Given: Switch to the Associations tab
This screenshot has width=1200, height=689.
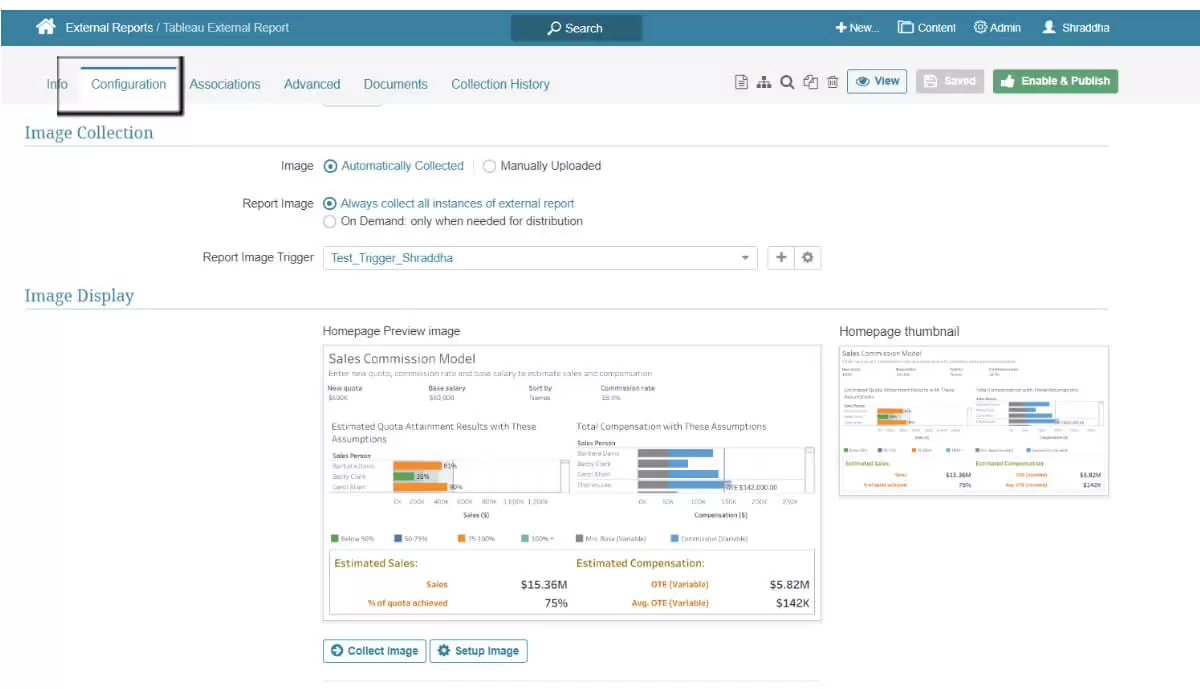Looking at the screenshot, I should point(225,84).
